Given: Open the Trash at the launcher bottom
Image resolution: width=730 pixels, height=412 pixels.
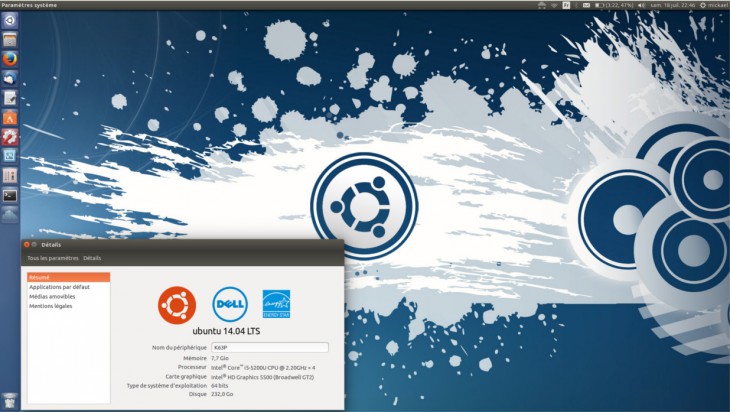Looking at the screenshot, I should tap(10, 401).
